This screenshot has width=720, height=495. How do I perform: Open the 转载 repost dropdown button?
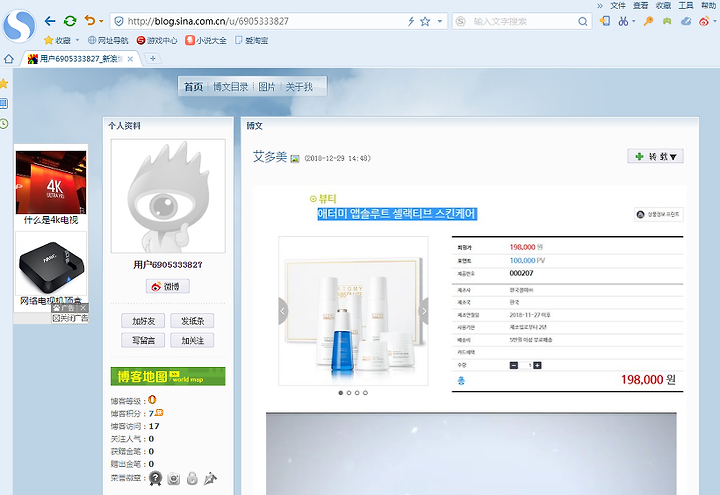[655, 157]
